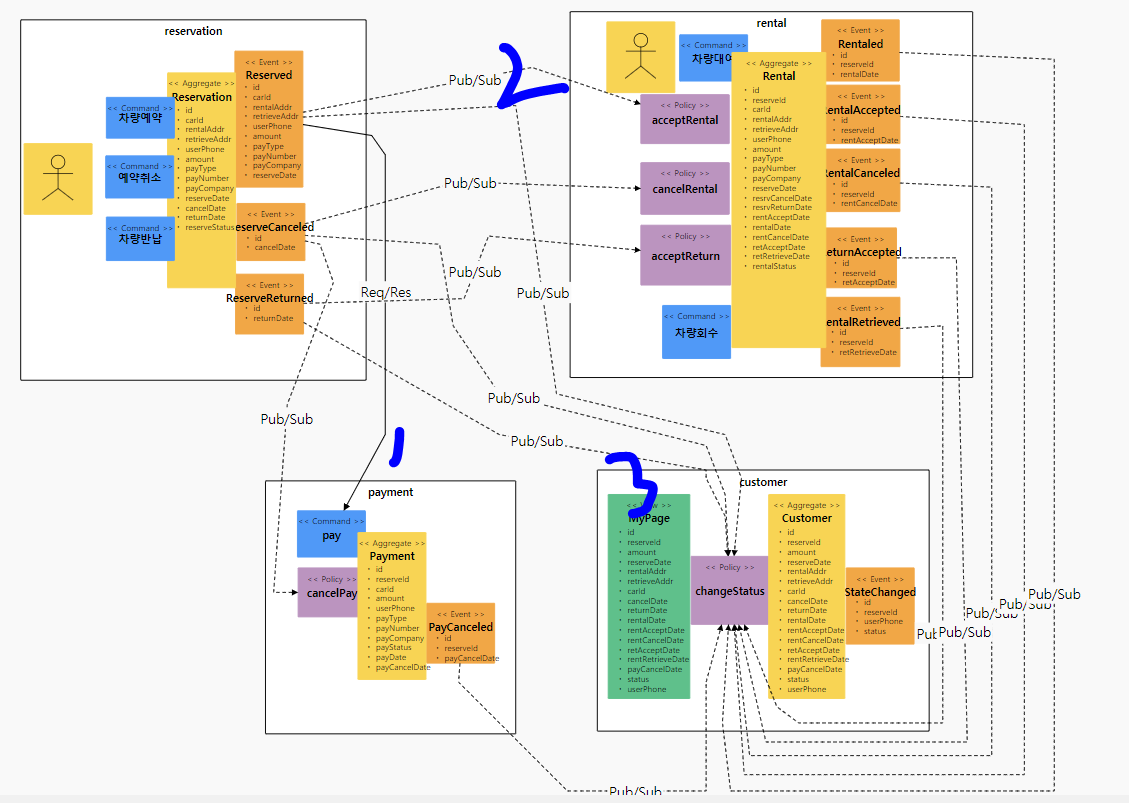Select the cancelPay policy sticky
This screenshot has width=1129, height=803.
(x=328, y=592)
